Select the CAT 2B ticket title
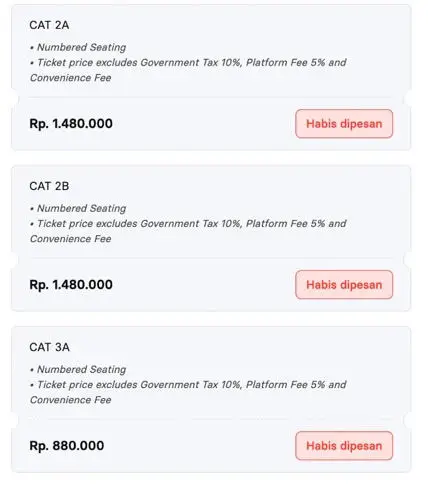Image resolution: width=428 pixels, height=485 pixels. tap(49, 186)
